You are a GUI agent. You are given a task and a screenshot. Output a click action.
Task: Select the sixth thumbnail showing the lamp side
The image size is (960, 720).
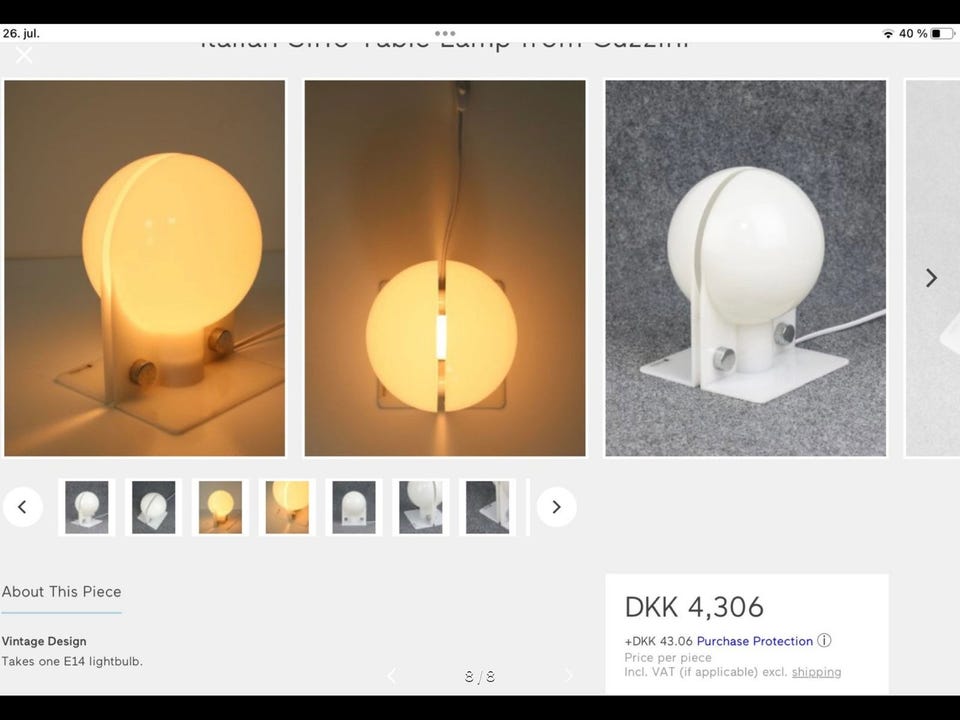[x=421, y=507]
